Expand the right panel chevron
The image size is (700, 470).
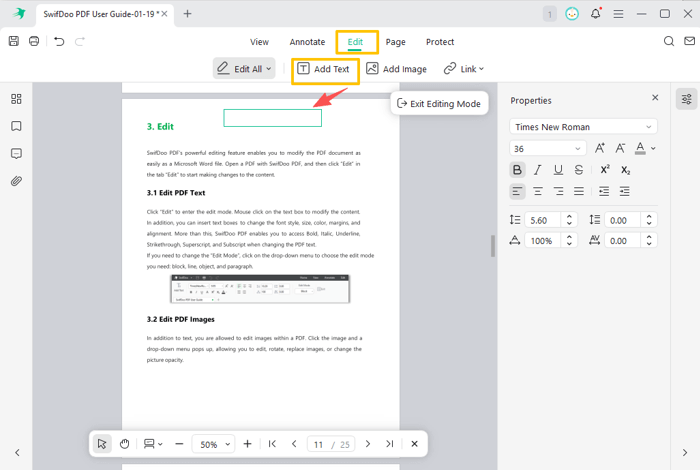tap(685, 453)
